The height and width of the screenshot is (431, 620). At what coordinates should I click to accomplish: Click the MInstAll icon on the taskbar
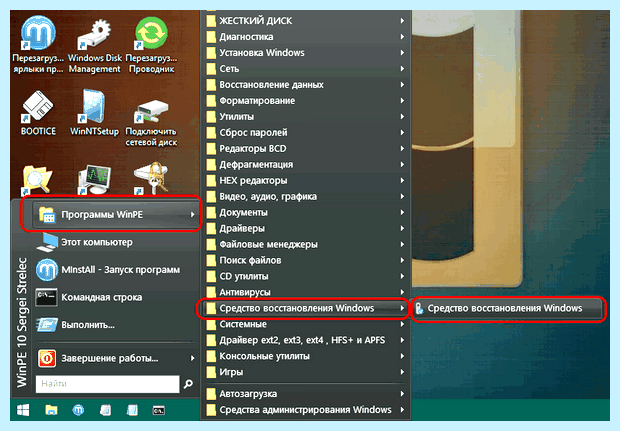point(78,410)
